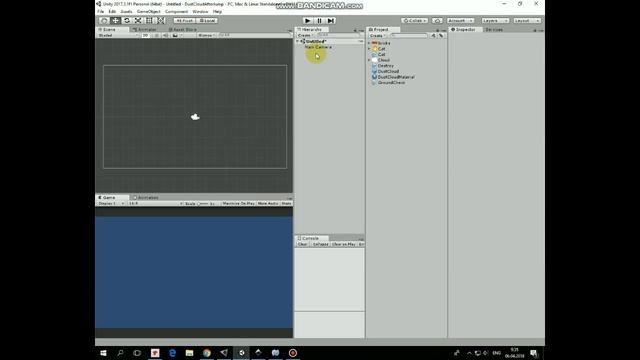Collapse the Untitled scene in Hierarchy
Screen dimensions: 640x360
click(298, 41)
